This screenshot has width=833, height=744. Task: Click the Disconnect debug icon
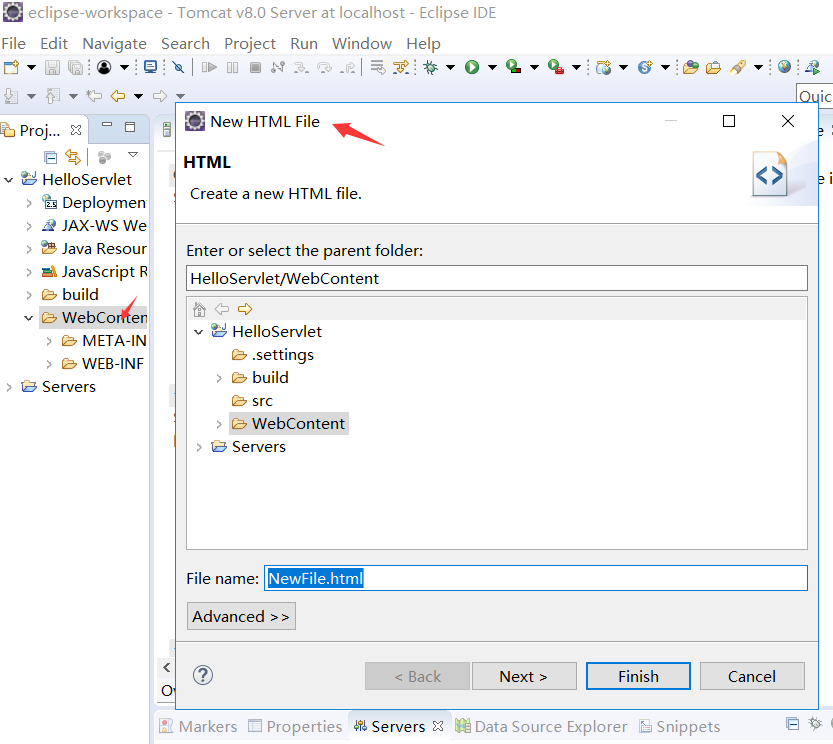[x=278, y=67]
